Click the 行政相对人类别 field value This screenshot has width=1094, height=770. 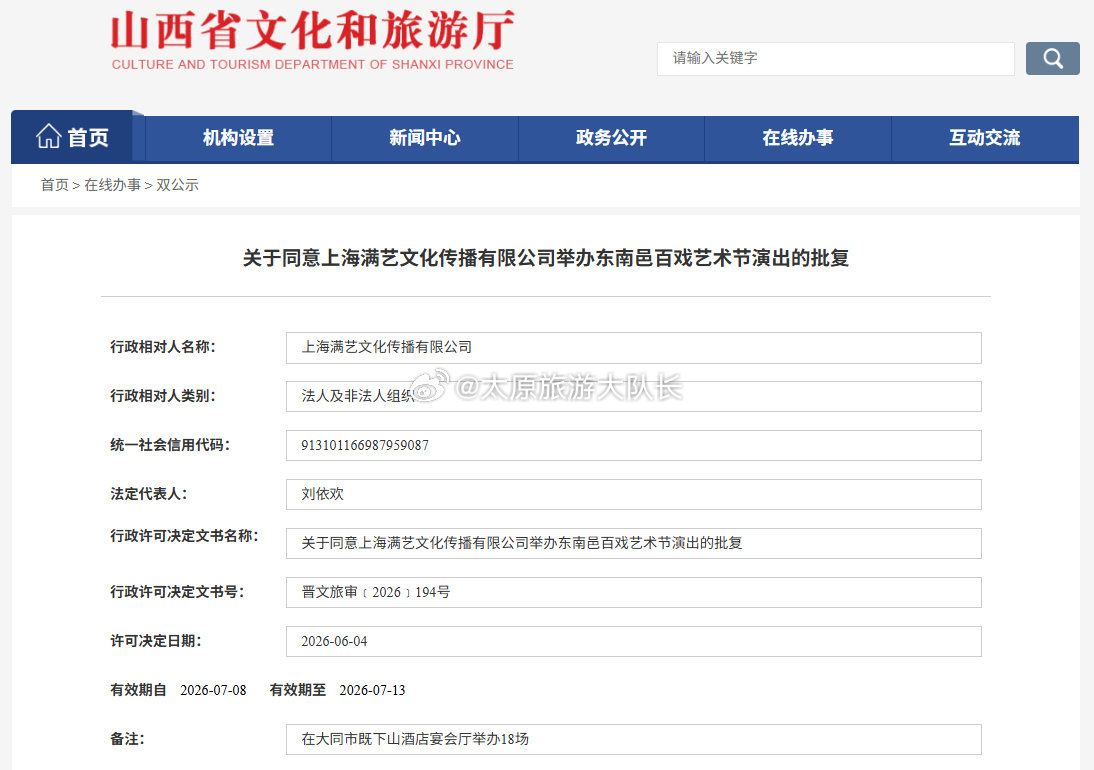point(634,397)
